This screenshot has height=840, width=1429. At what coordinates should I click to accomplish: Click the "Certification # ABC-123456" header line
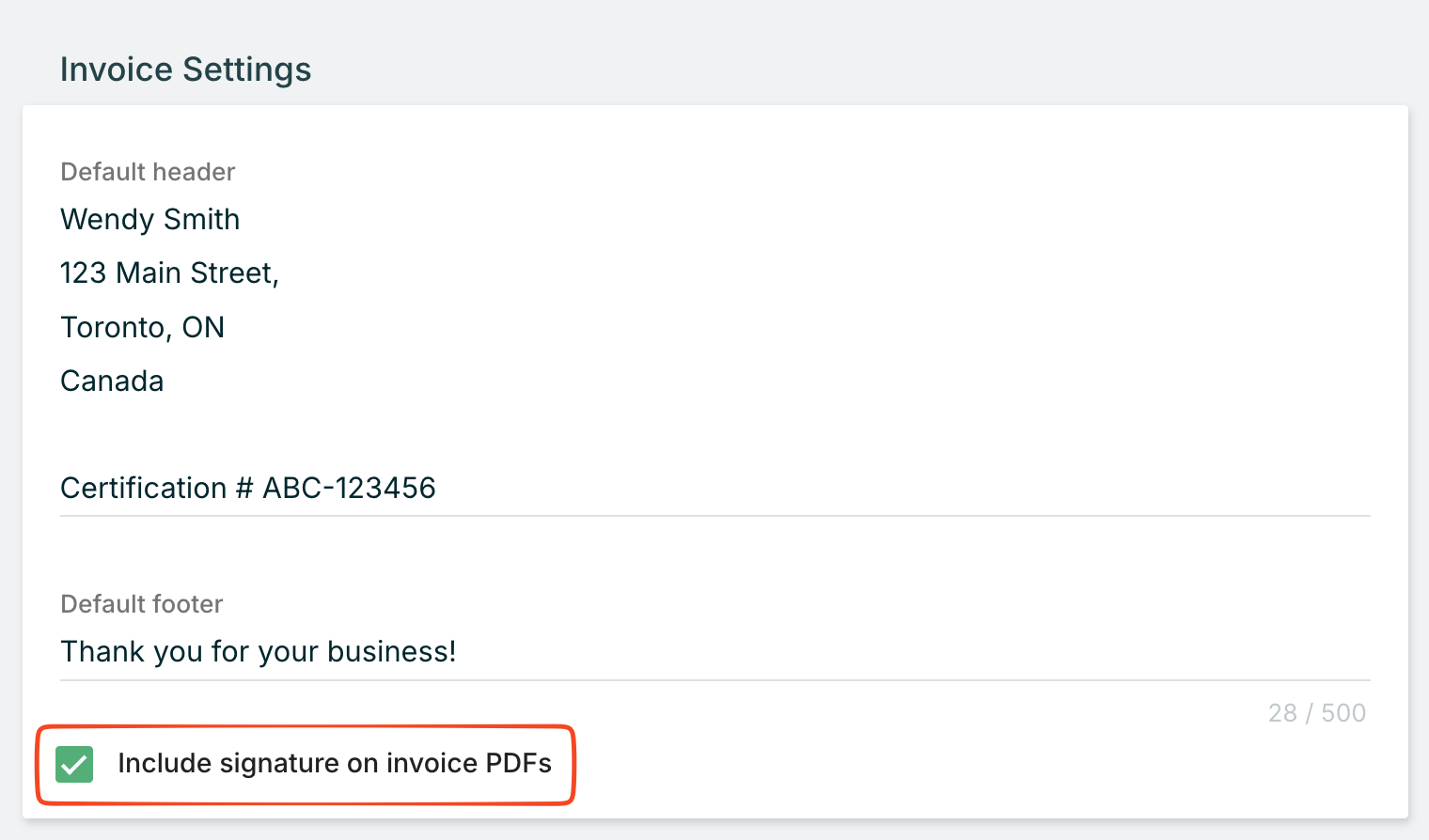click(x=248, y=489)
